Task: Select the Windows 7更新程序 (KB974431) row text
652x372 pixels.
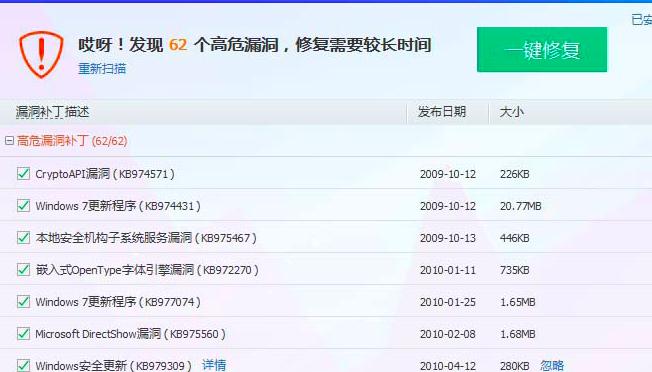Action: coord(118,206)
